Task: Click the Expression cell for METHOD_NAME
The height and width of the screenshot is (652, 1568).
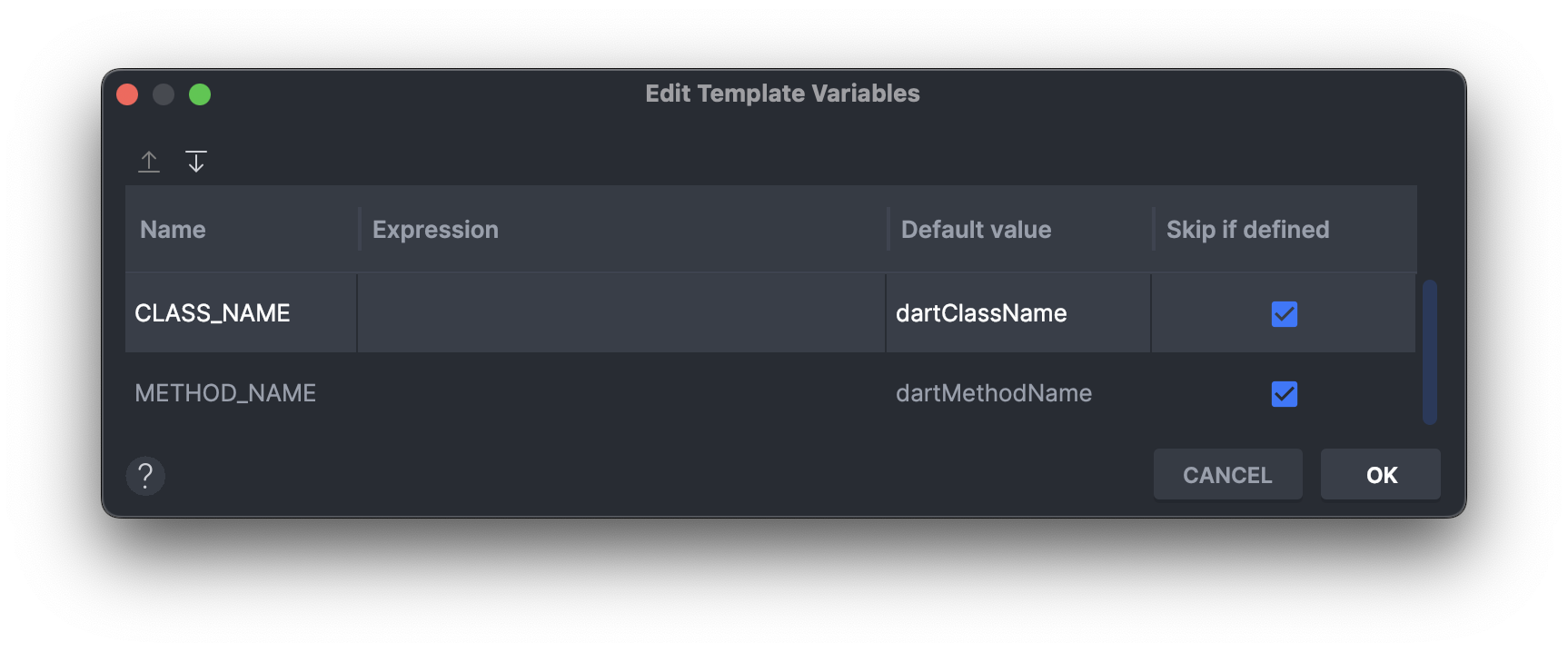Action: point(621,393)
